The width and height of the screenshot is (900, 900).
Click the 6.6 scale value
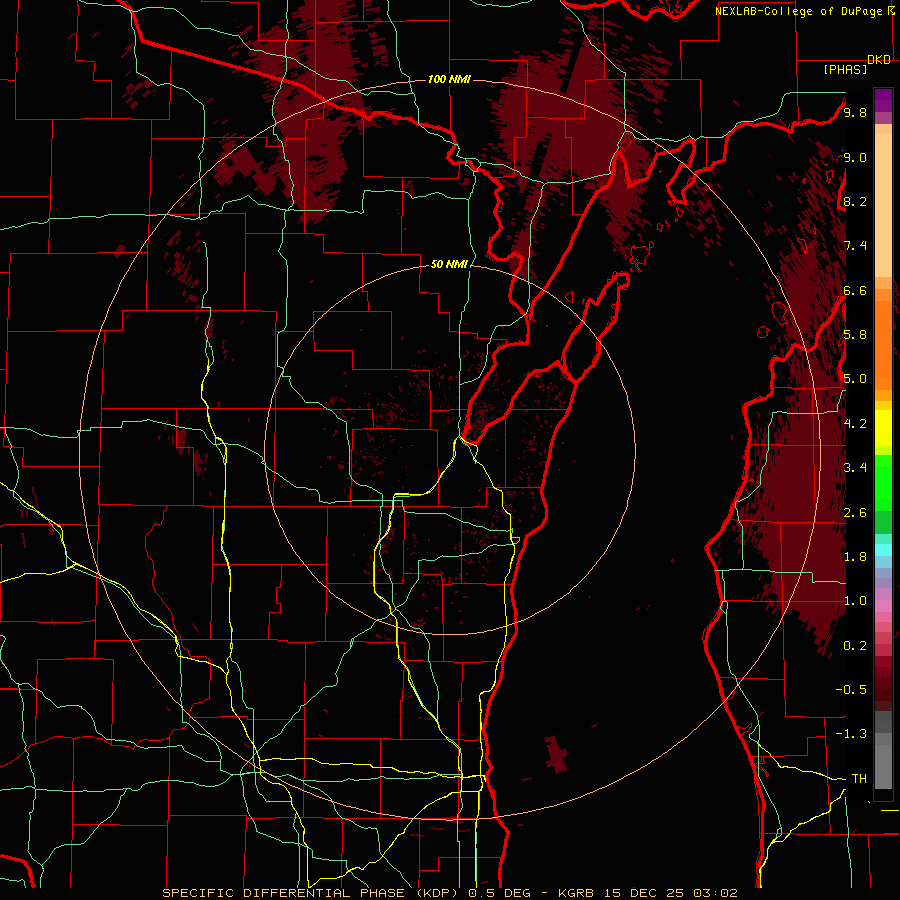(855, 290)
